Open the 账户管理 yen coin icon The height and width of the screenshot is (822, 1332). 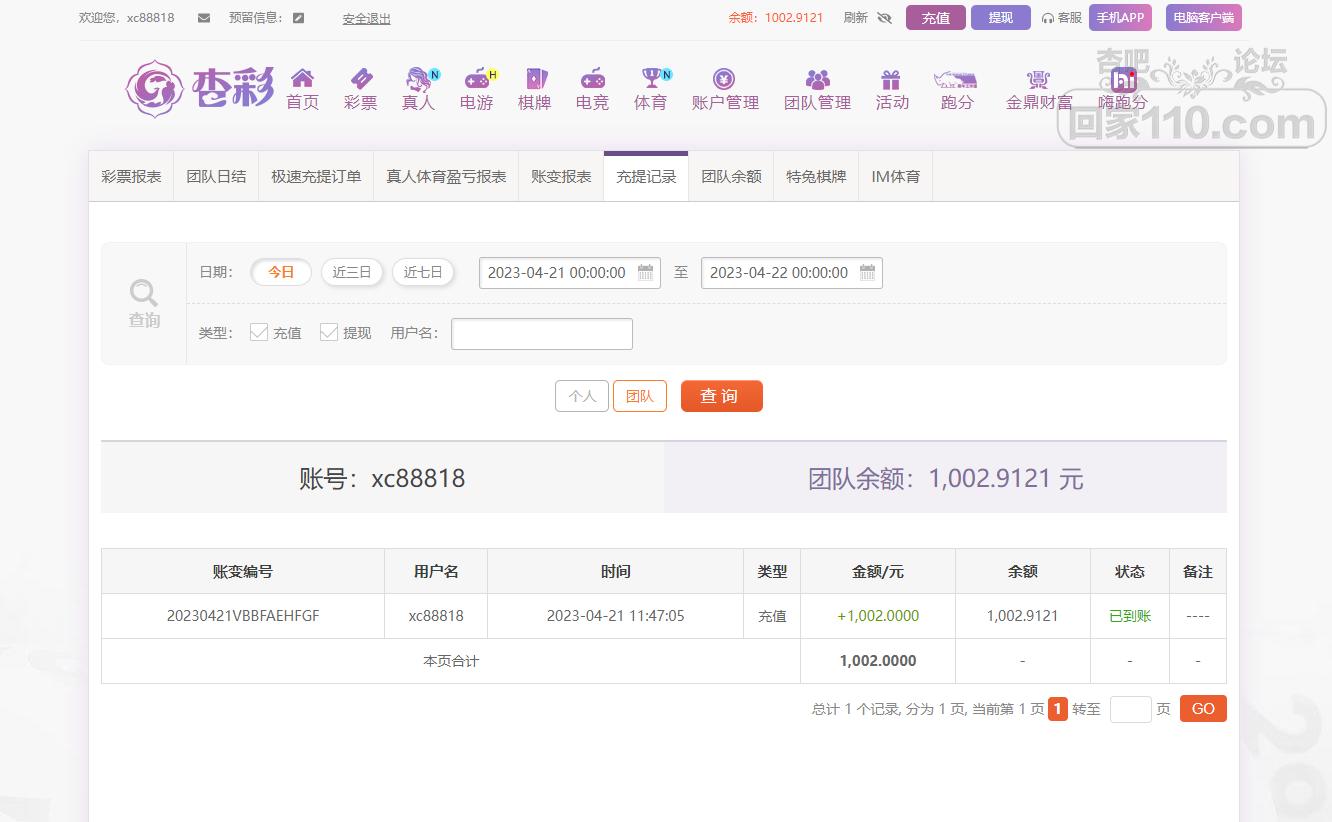[x=724, y=79]
